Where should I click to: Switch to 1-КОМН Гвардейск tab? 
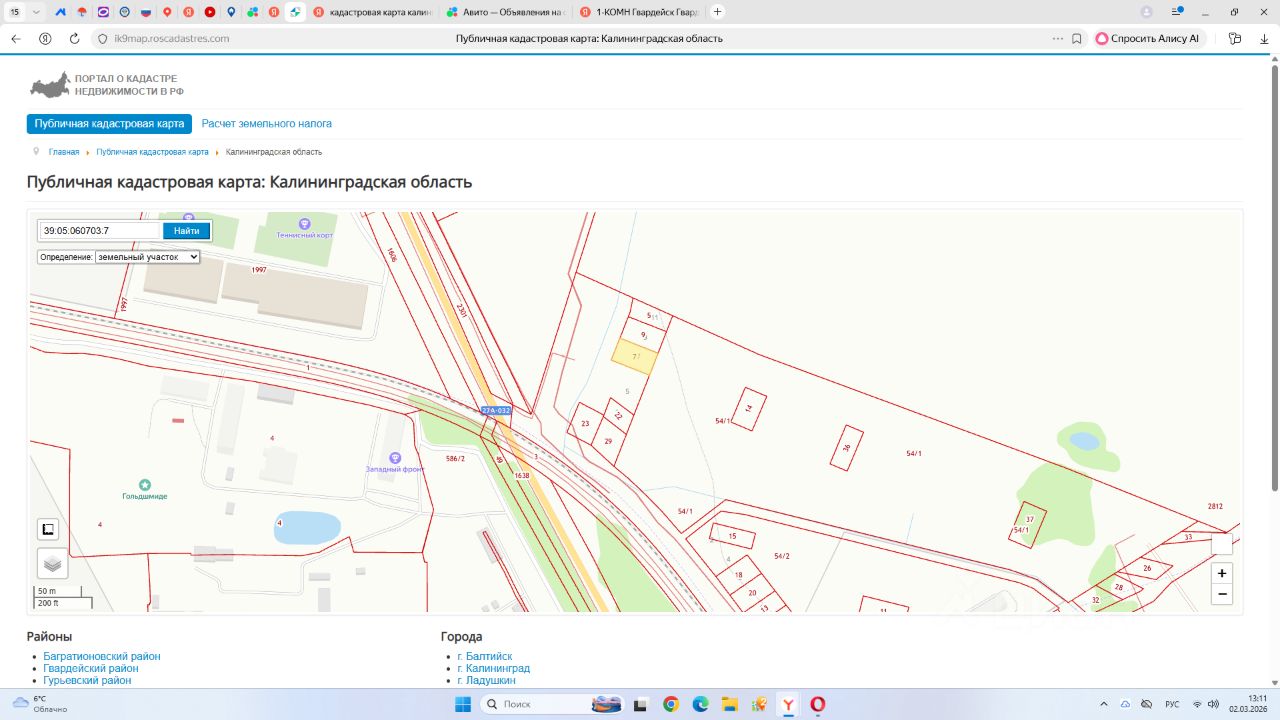point(640,12)
